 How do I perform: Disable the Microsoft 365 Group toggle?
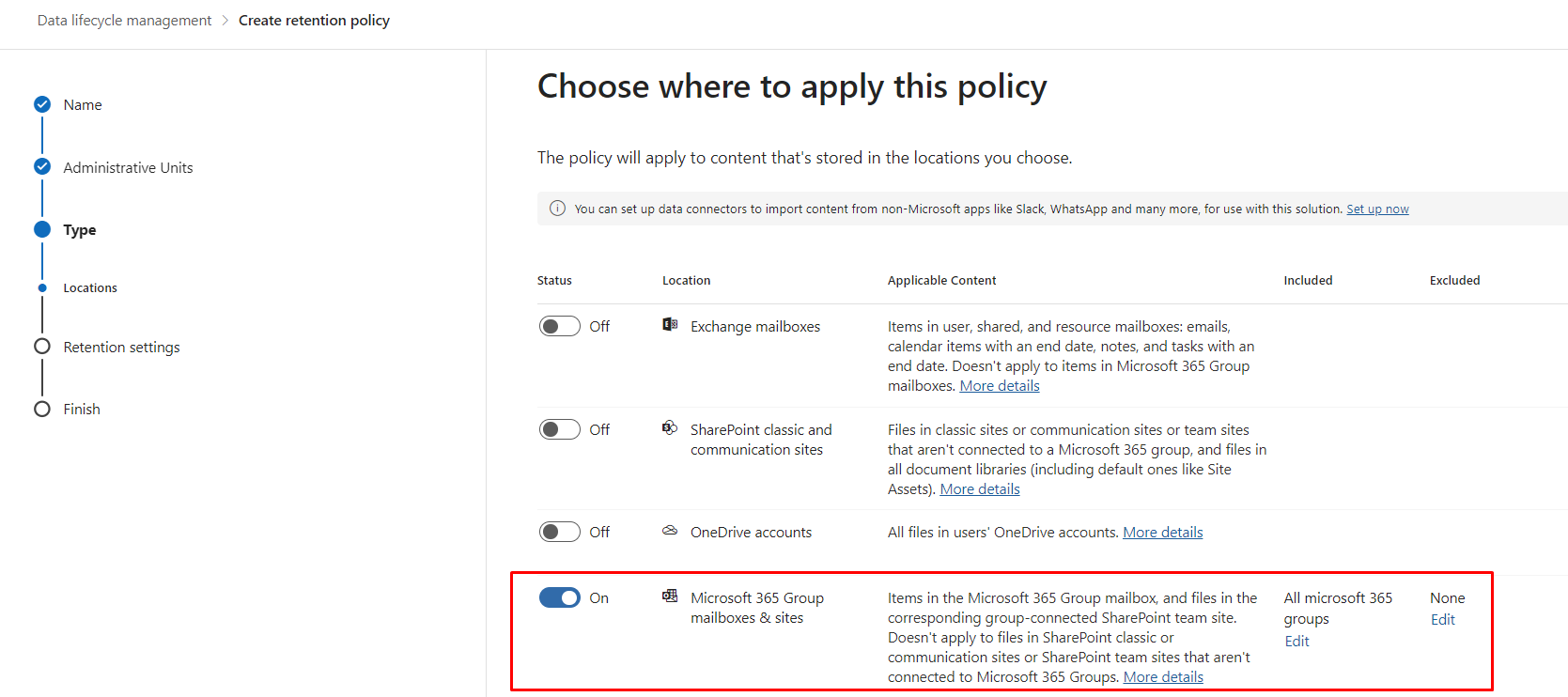[559, 597]
